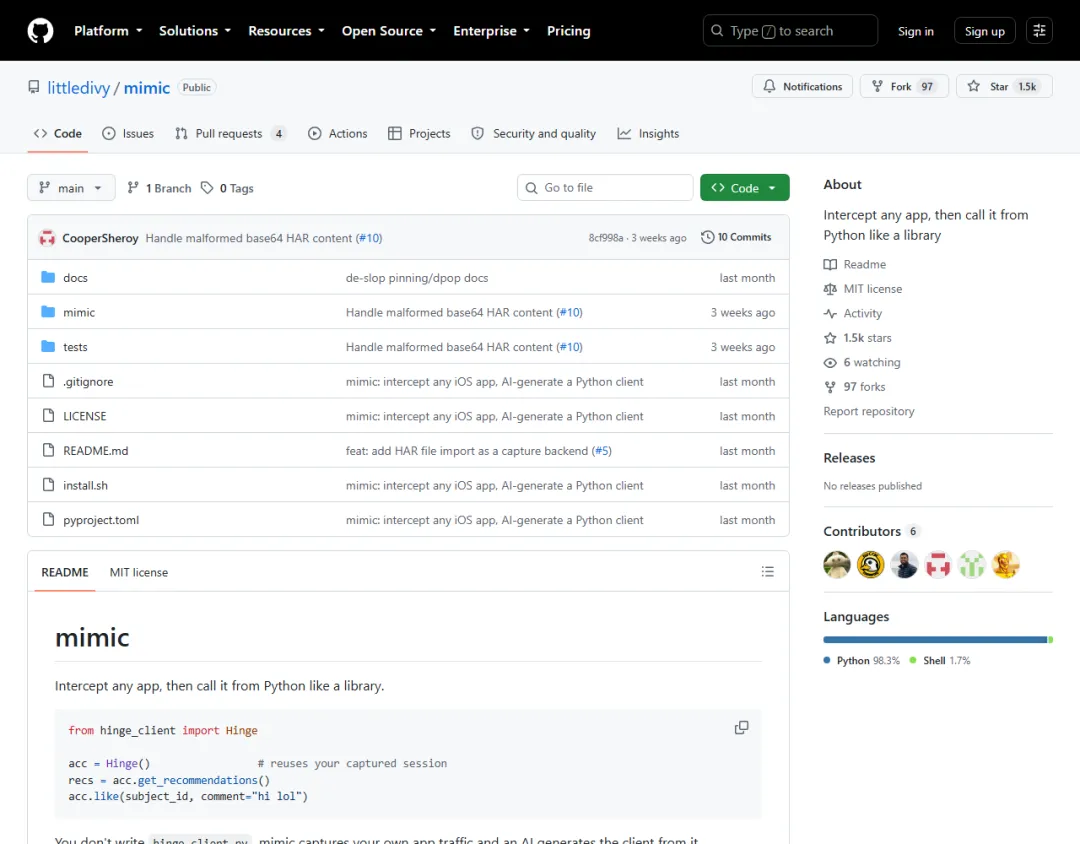The width and height of the screenshot is (1080, 844).
Task: Click the Notifications bell button
Action: (802, 87)
